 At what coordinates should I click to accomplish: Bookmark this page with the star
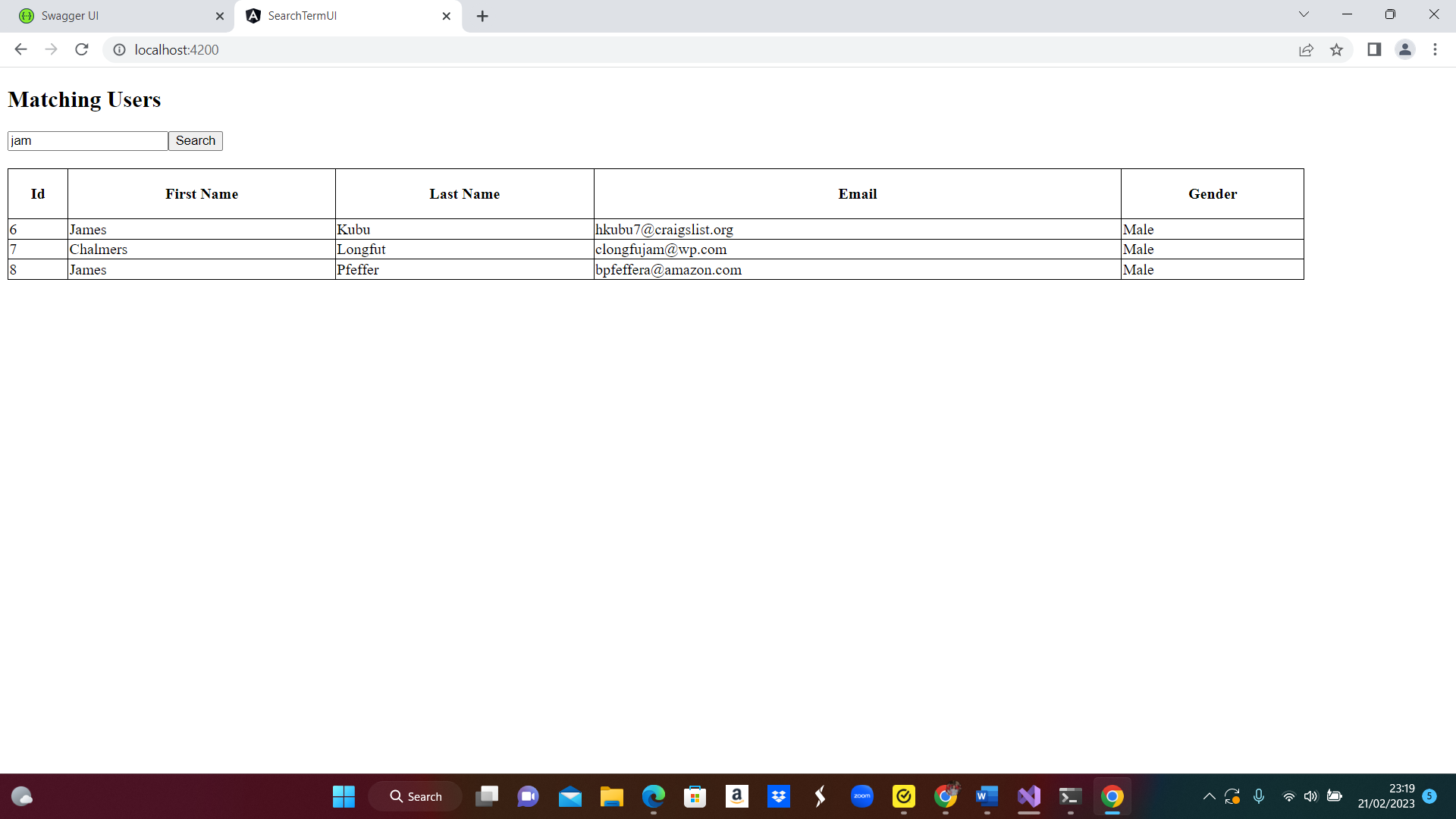1336,50
